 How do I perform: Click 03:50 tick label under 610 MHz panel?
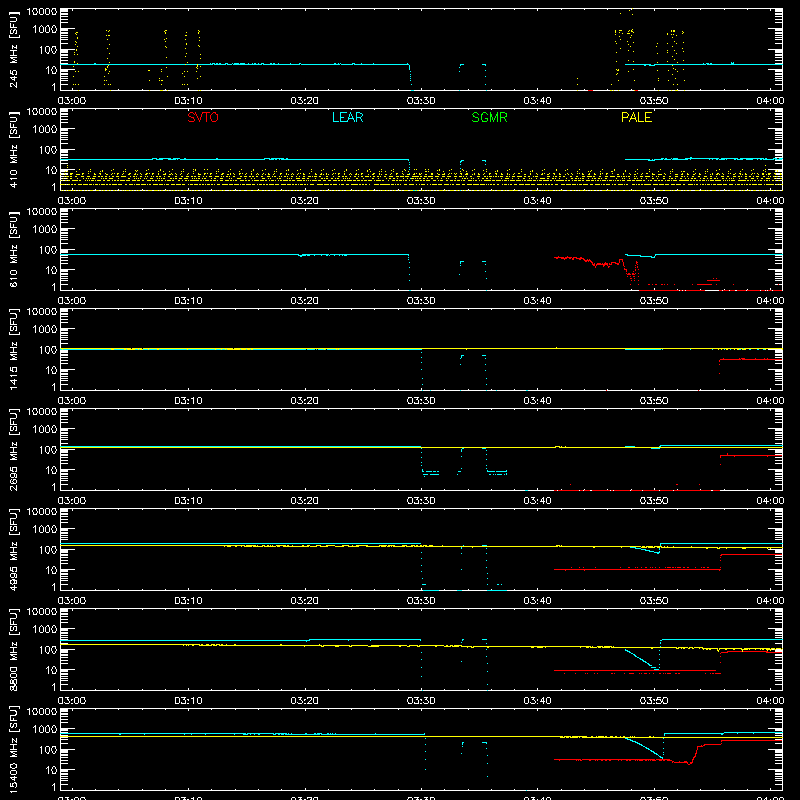pyautogui.click(x=654, y=301)
